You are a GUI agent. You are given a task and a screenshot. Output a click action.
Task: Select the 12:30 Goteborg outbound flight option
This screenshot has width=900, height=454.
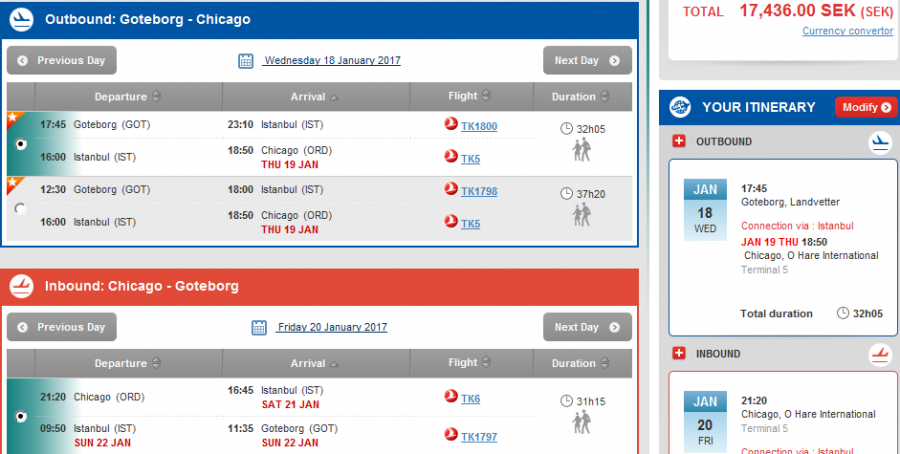click(21, 209)
